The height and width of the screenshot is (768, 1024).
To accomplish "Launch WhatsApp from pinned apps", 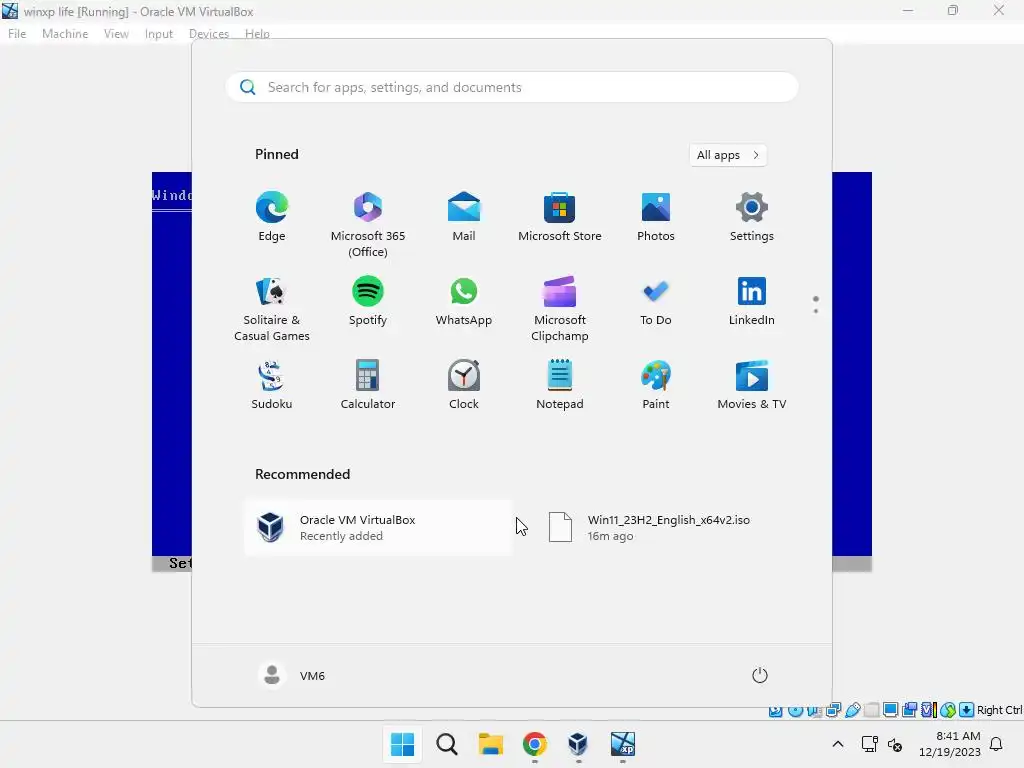I will tap(464, 300).
